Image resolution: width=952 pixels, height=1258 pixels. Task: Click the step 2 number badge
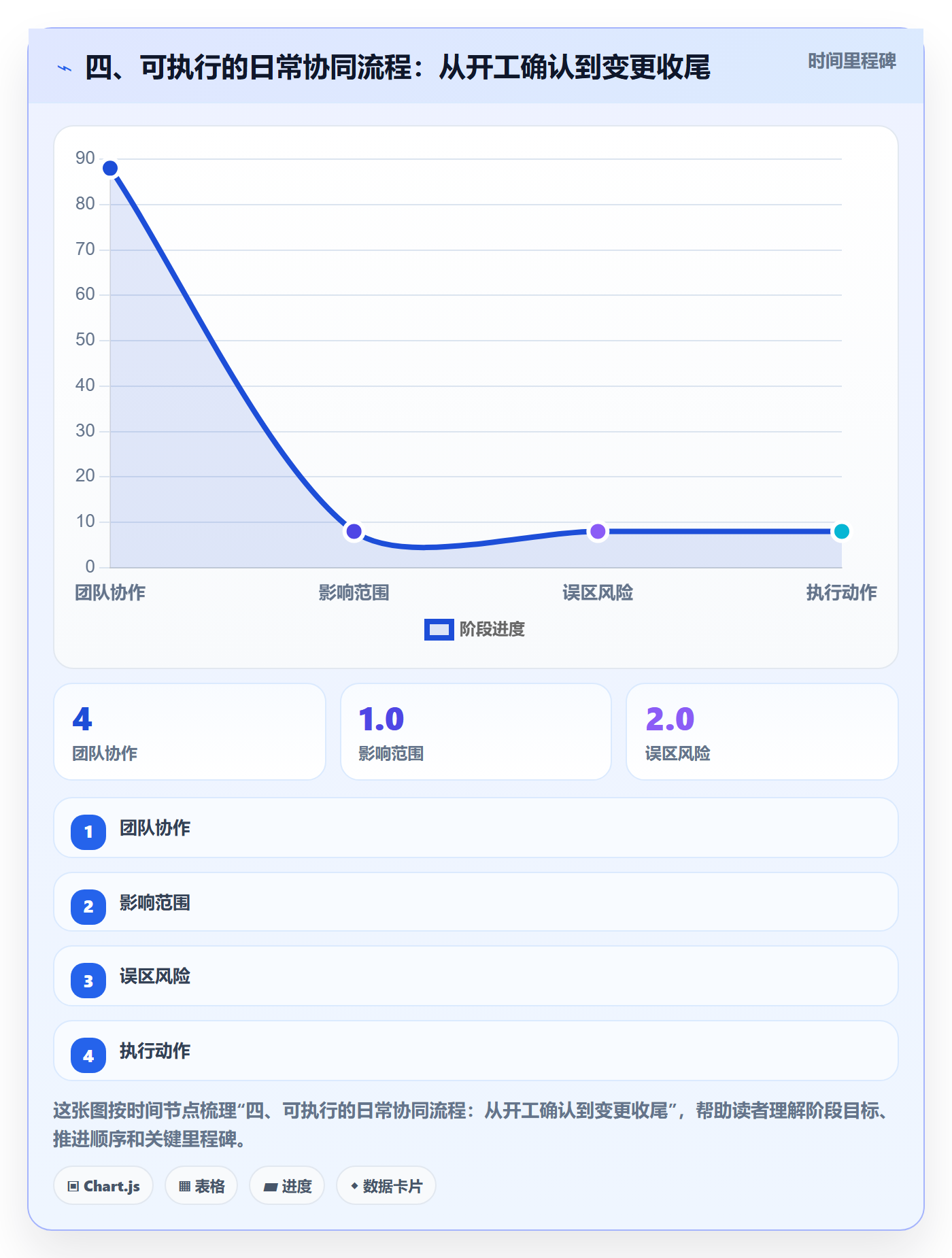88,906
